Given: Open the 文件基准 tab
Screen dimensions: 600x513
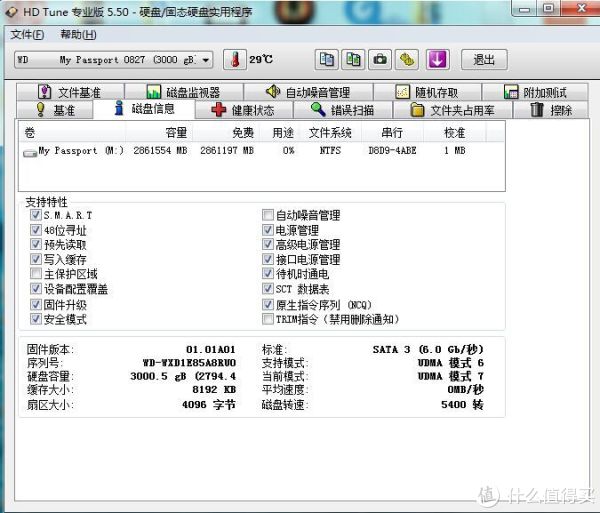Looking at the screenshot, I should 70,92.
